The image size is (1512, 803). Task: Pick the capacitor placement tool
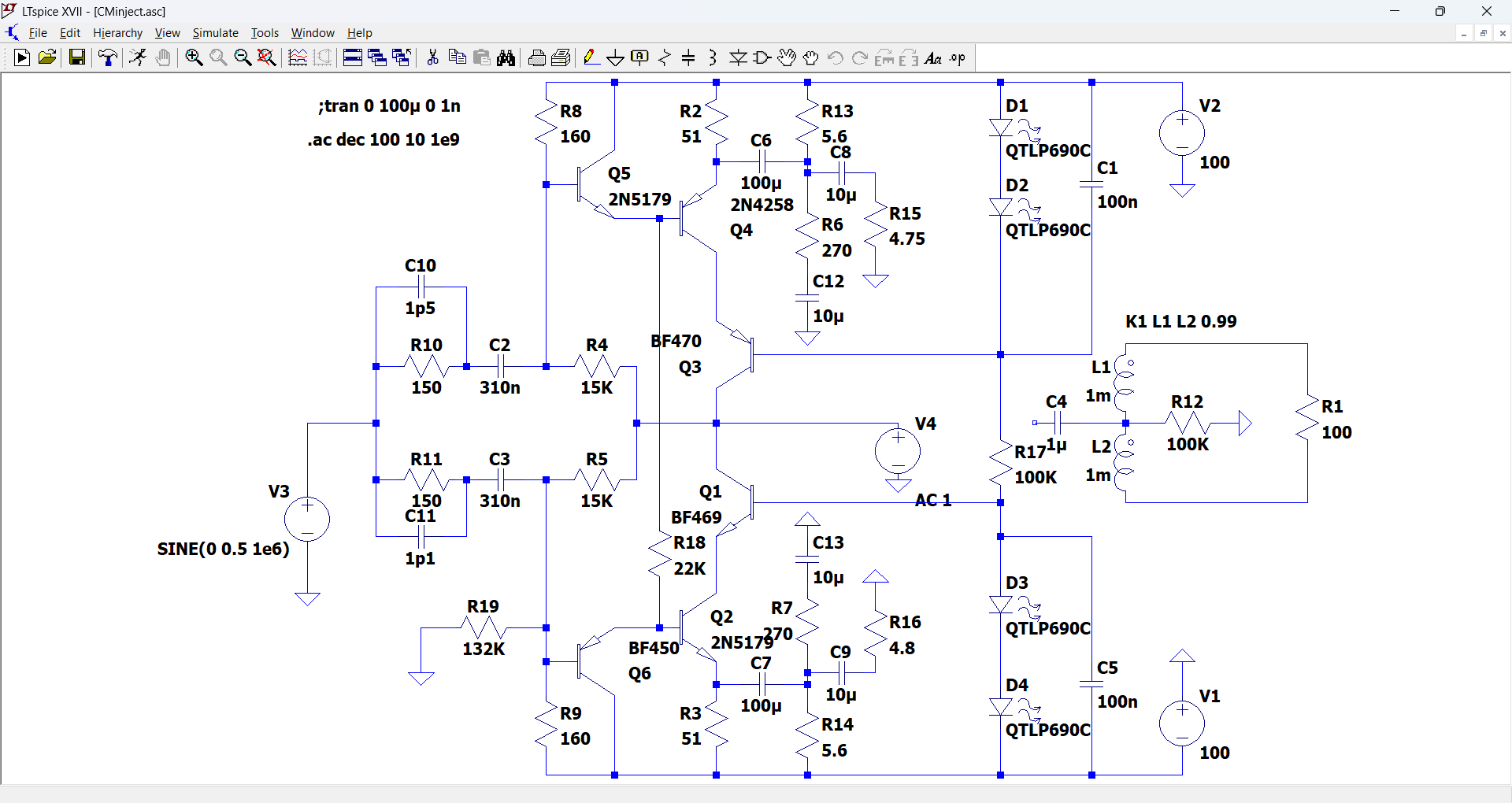pyautogui.click(x=689, y=57)
